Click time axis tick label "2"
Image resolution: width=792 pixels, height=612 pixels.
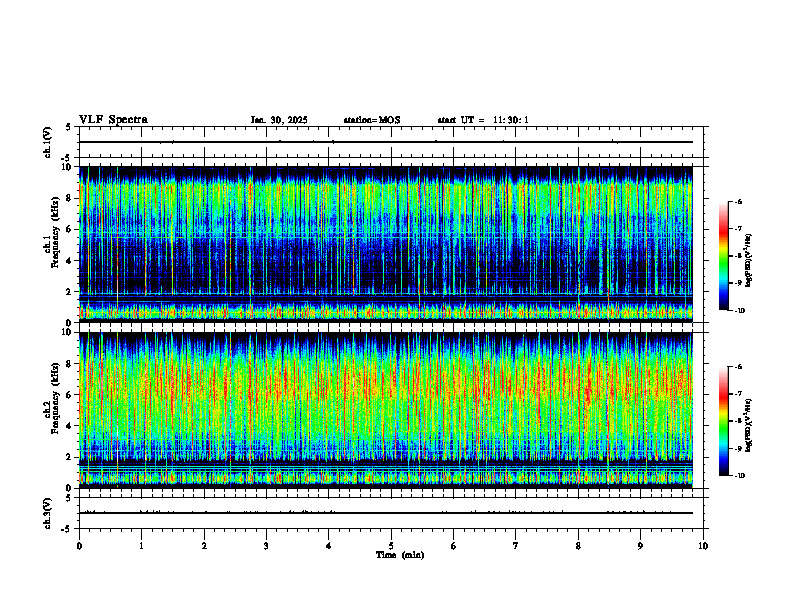point(204,546)
